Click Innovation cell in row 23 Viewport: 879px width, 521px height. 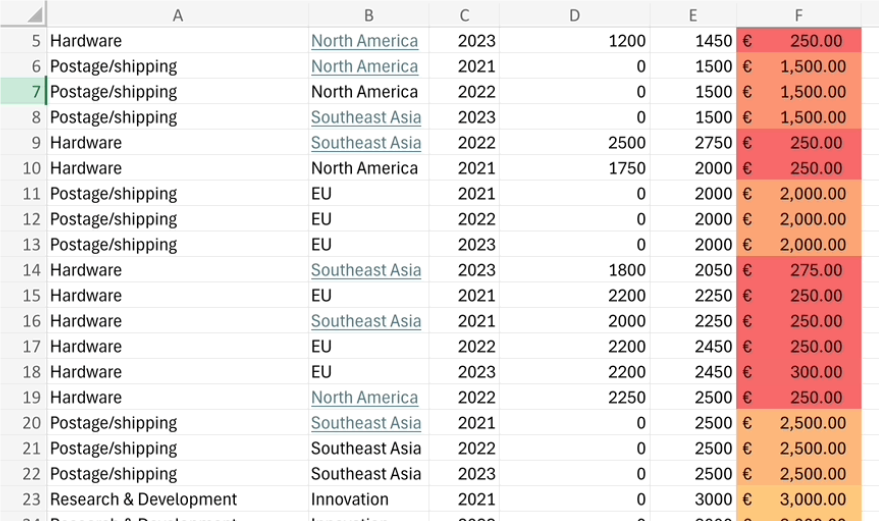368,499
